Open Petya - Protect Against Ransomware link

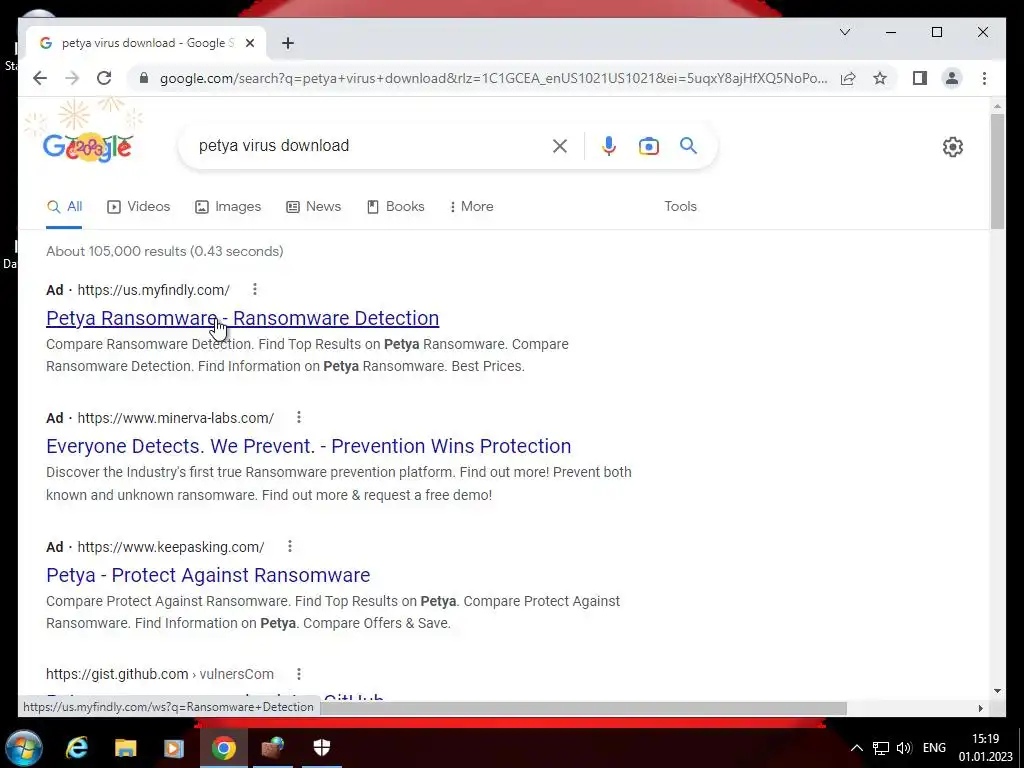(208, 575)
